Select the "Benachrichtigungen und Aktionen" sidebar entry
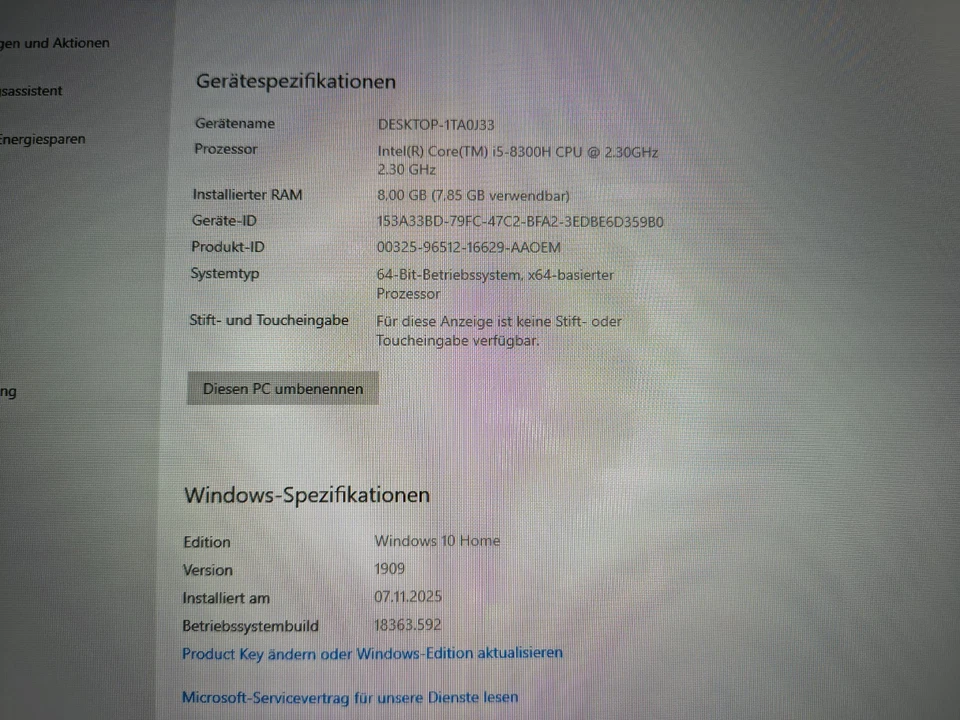 (x=54, y=43)
